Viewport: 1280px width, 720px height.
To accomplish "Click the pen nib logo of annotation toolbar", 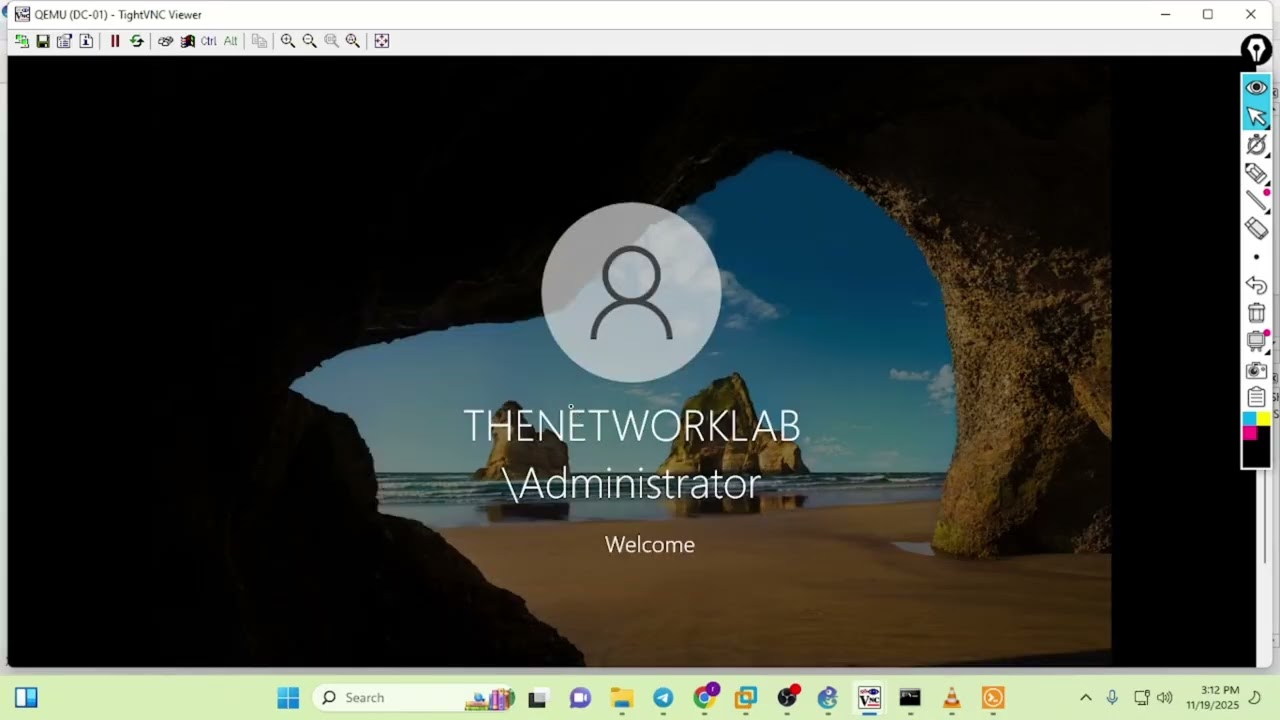I will (1256, 50).
